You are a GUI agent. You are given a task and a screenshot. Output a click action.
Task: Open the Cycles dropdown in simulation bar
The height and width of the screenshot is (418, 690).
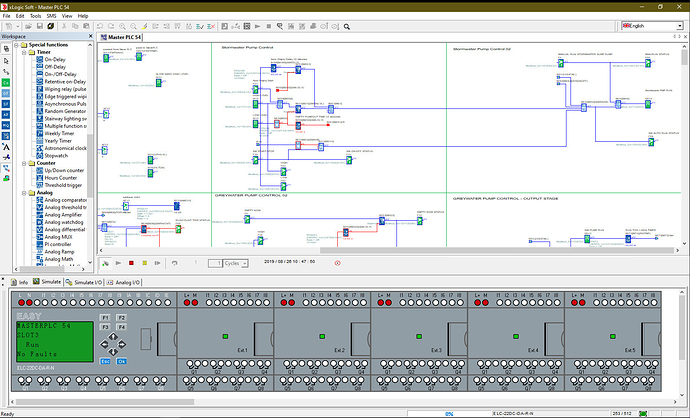[x=244, y=263]
